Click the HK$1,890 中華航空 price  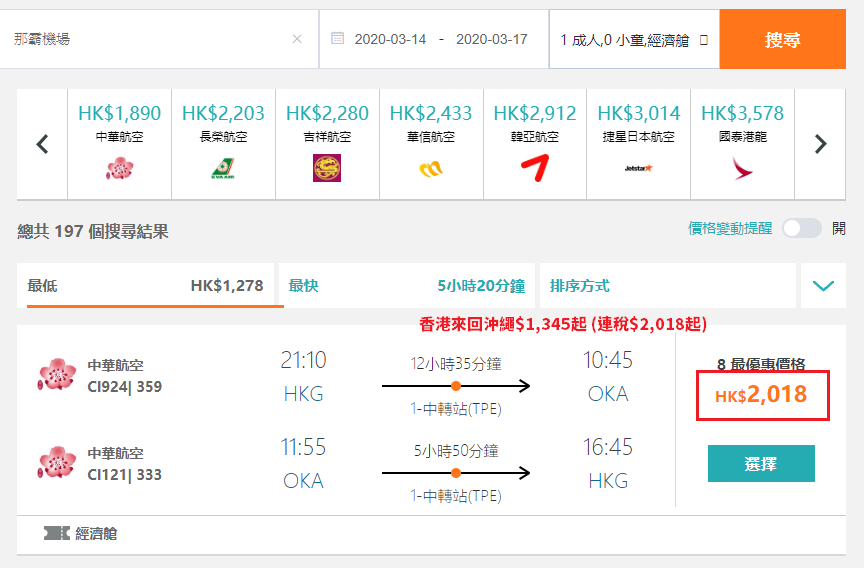point(120,113)
